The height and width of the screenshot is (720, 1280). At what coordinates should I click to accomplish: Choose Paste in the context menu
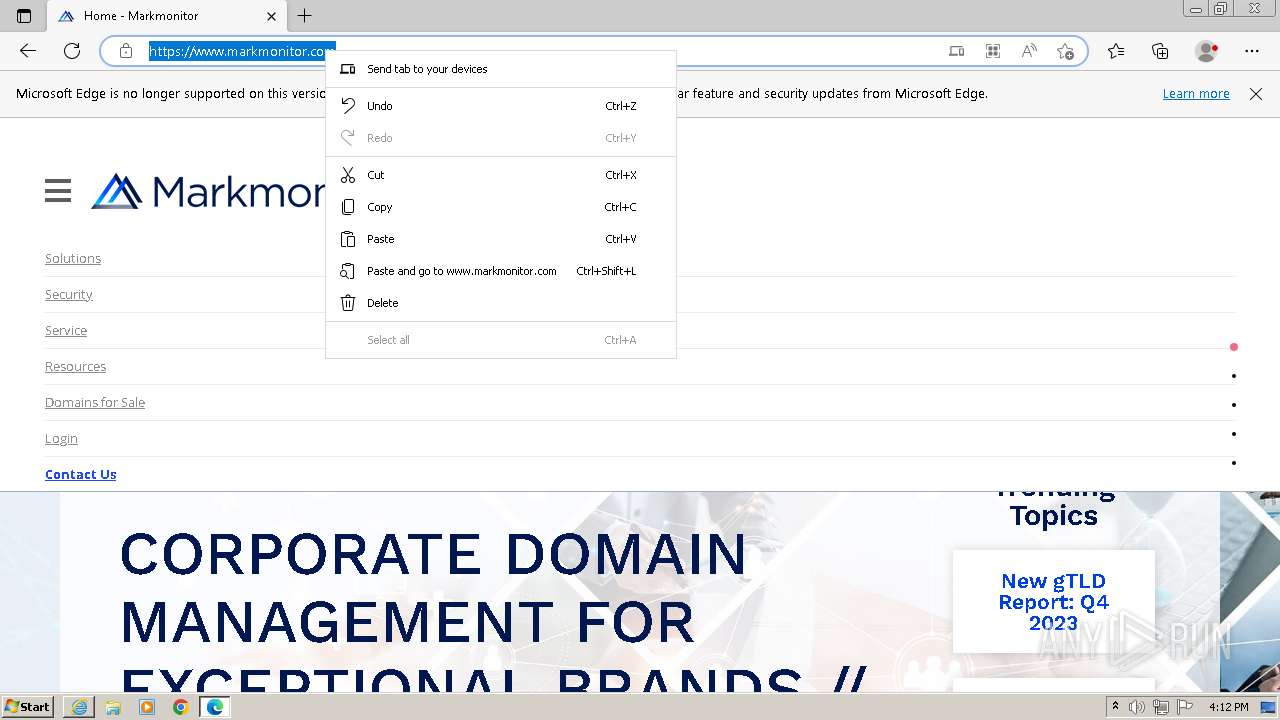tap(501, 239)
